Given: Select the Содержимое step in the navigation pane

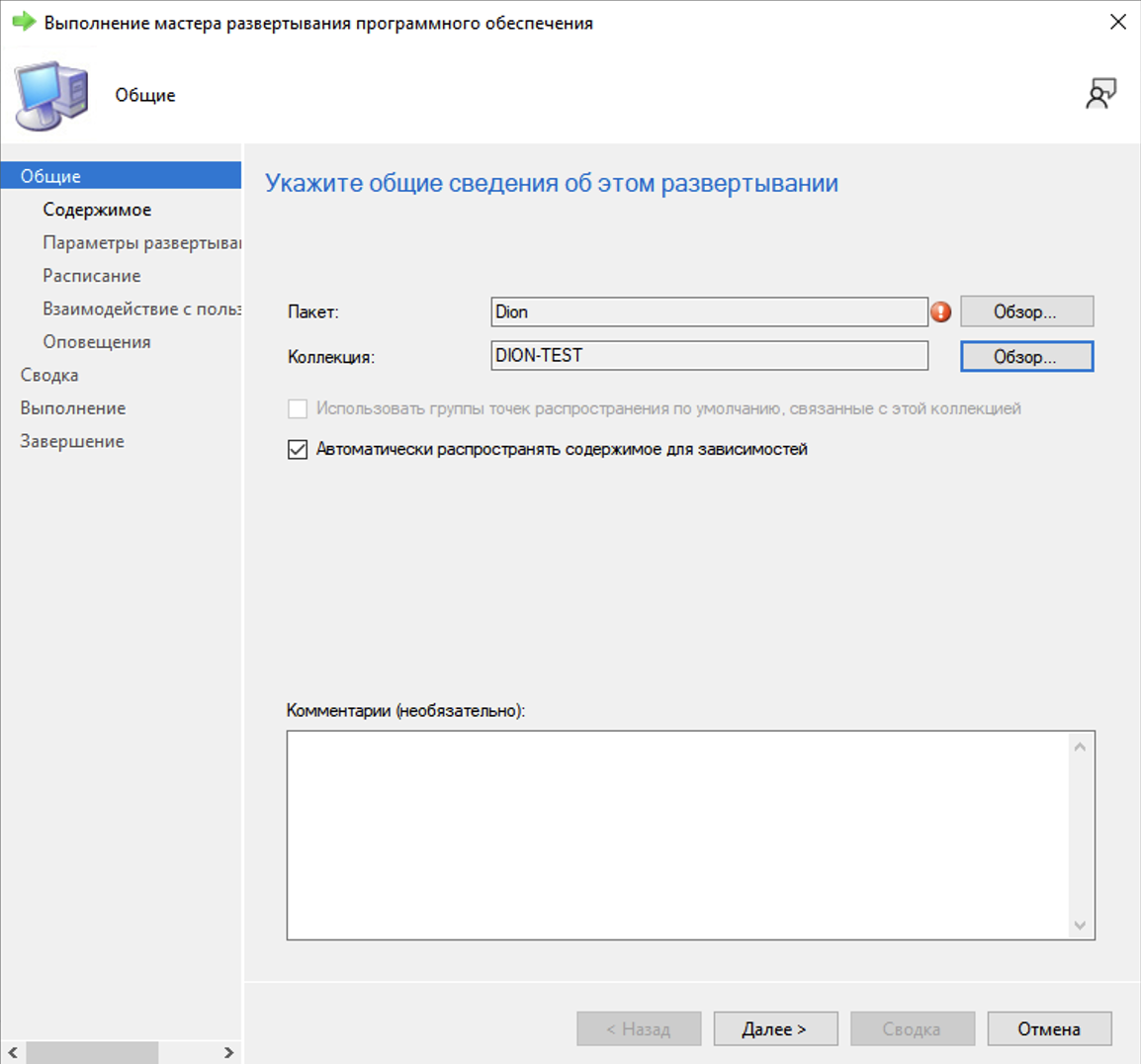Looking at the screenshot, I should tap(98, 209).
